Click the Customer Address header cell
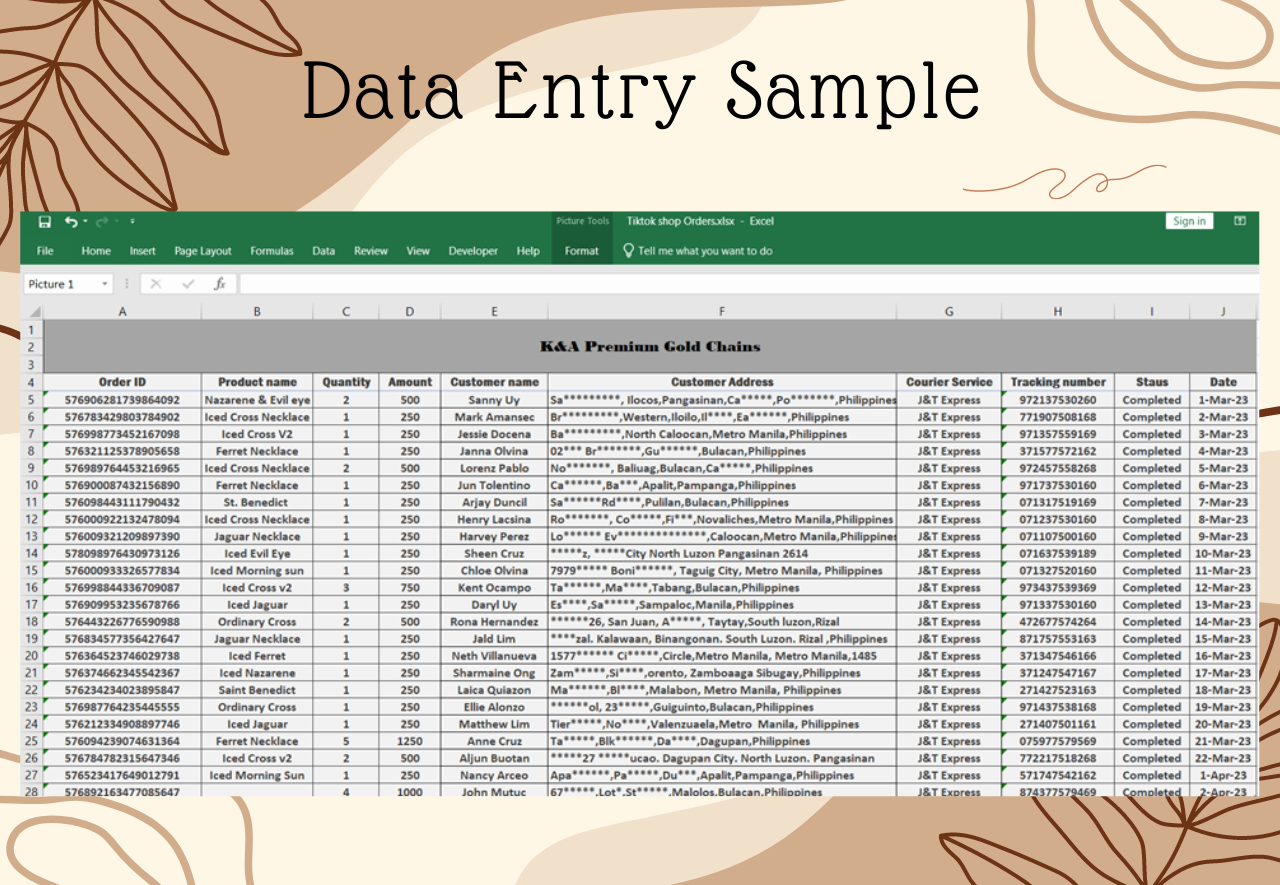This screenshot has width=1280, height=885. click(x=722, y=382)
